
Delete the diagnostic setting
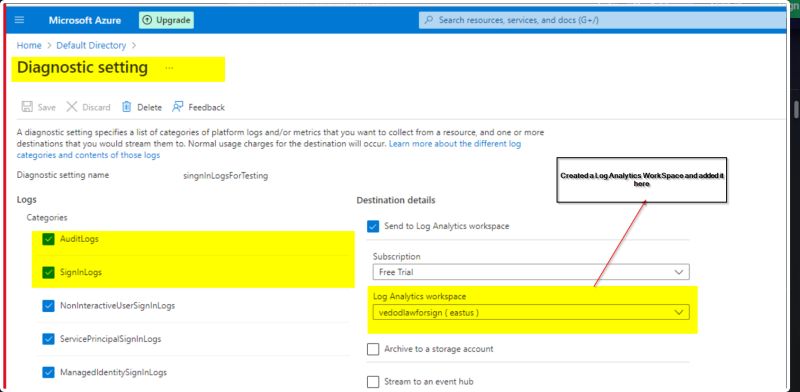[x=142, y=107]
